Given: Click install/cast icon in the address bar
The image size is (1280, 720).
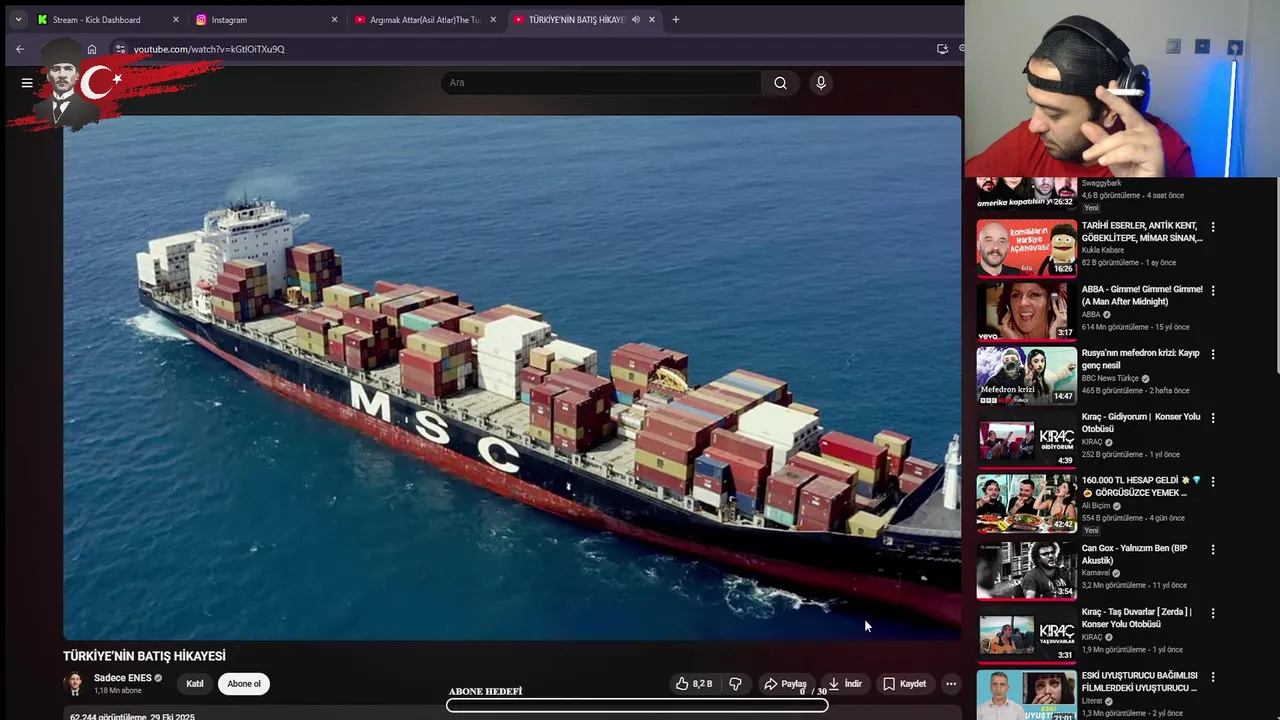Looking at the screenshot, I should [942, 49].
